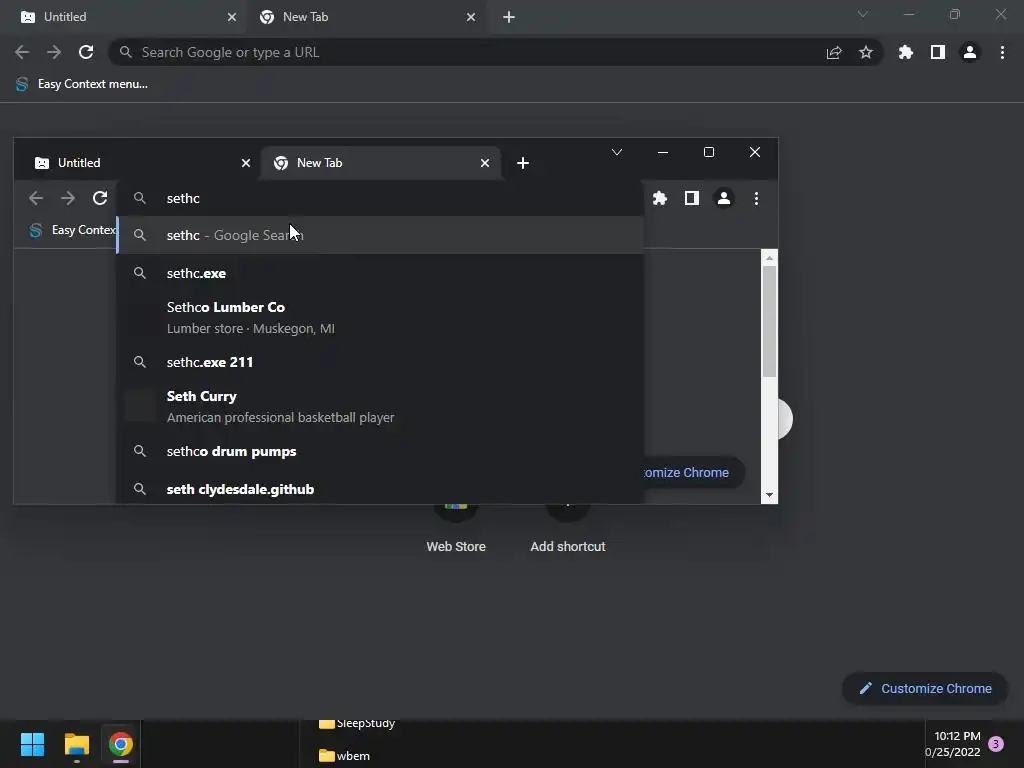The height and width of the screenshot is (768, 1024).
Task: Click Back arrow in outer Chrome window
Action: pos(22,52)
